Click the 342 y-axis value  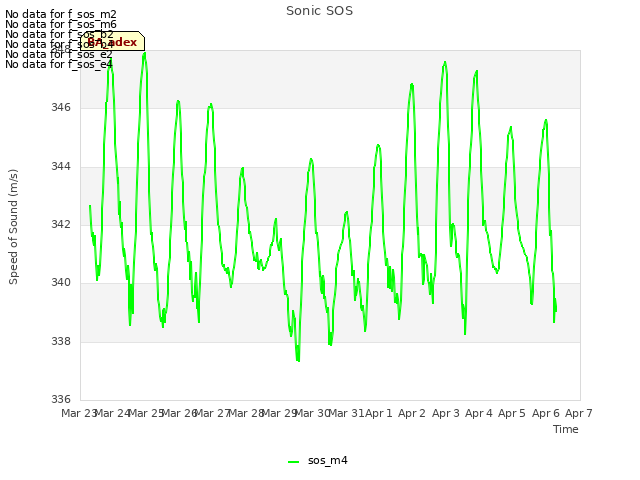[x=61, y=224]
